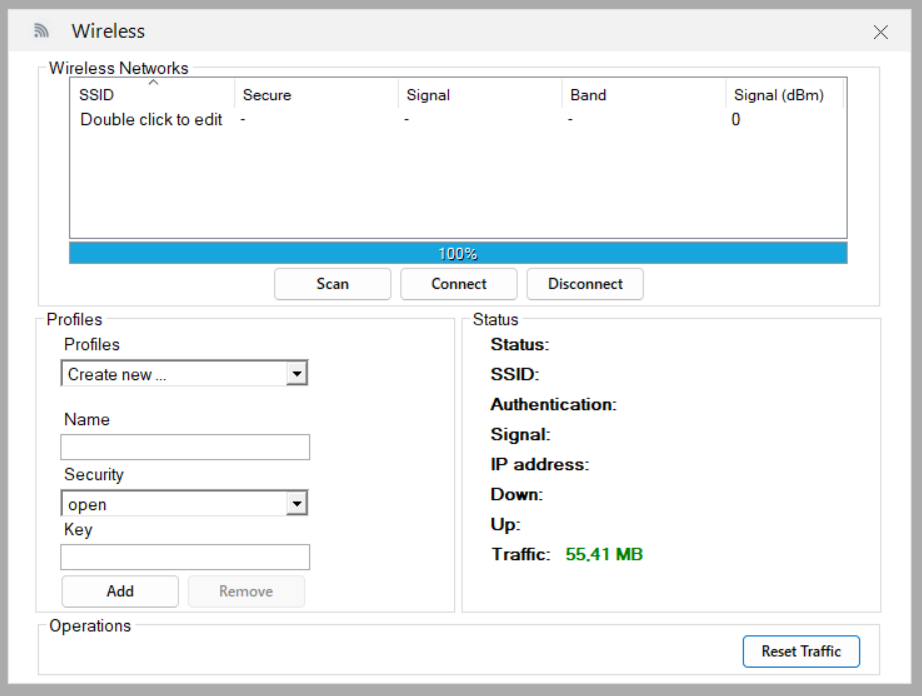Add the new wireless profile

click(x=120, y=591)
